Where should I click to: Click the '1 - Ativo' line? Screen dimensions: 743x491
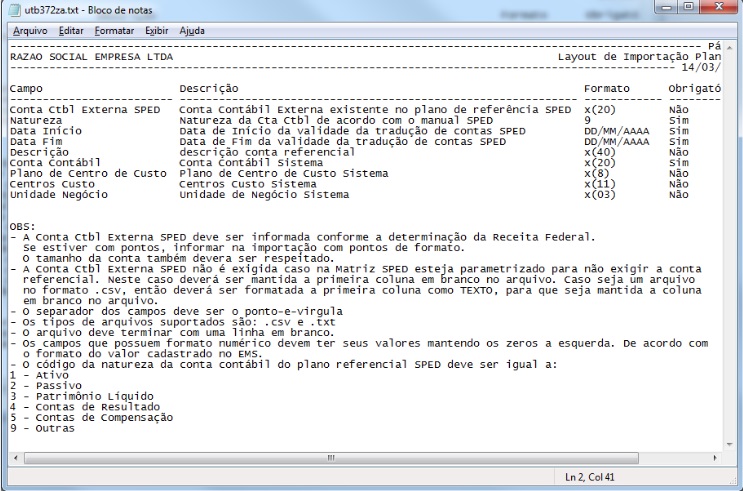pos(39,375)
